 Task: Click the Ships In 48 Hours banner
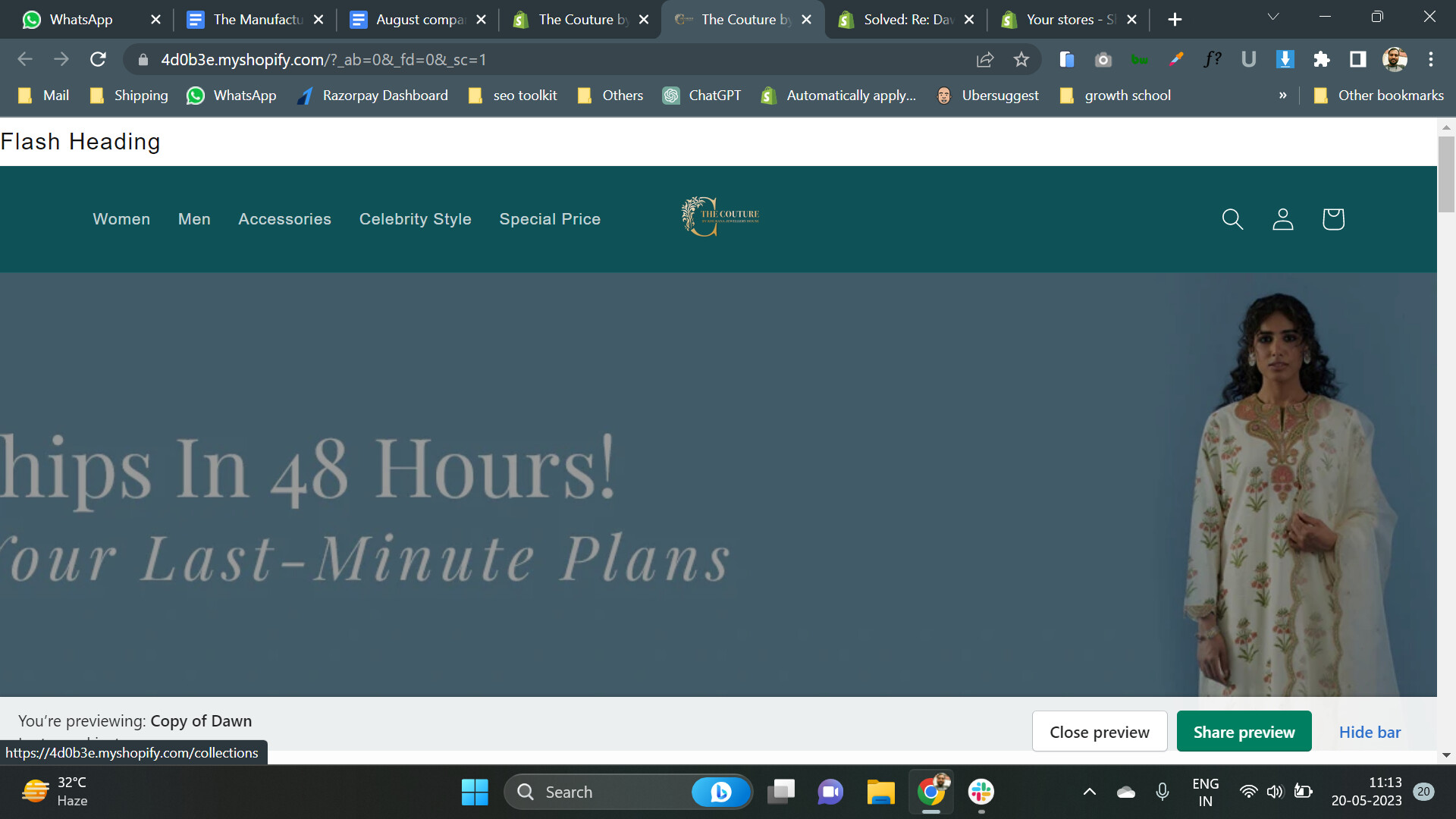pyautogui.click(x=718, y=485)
